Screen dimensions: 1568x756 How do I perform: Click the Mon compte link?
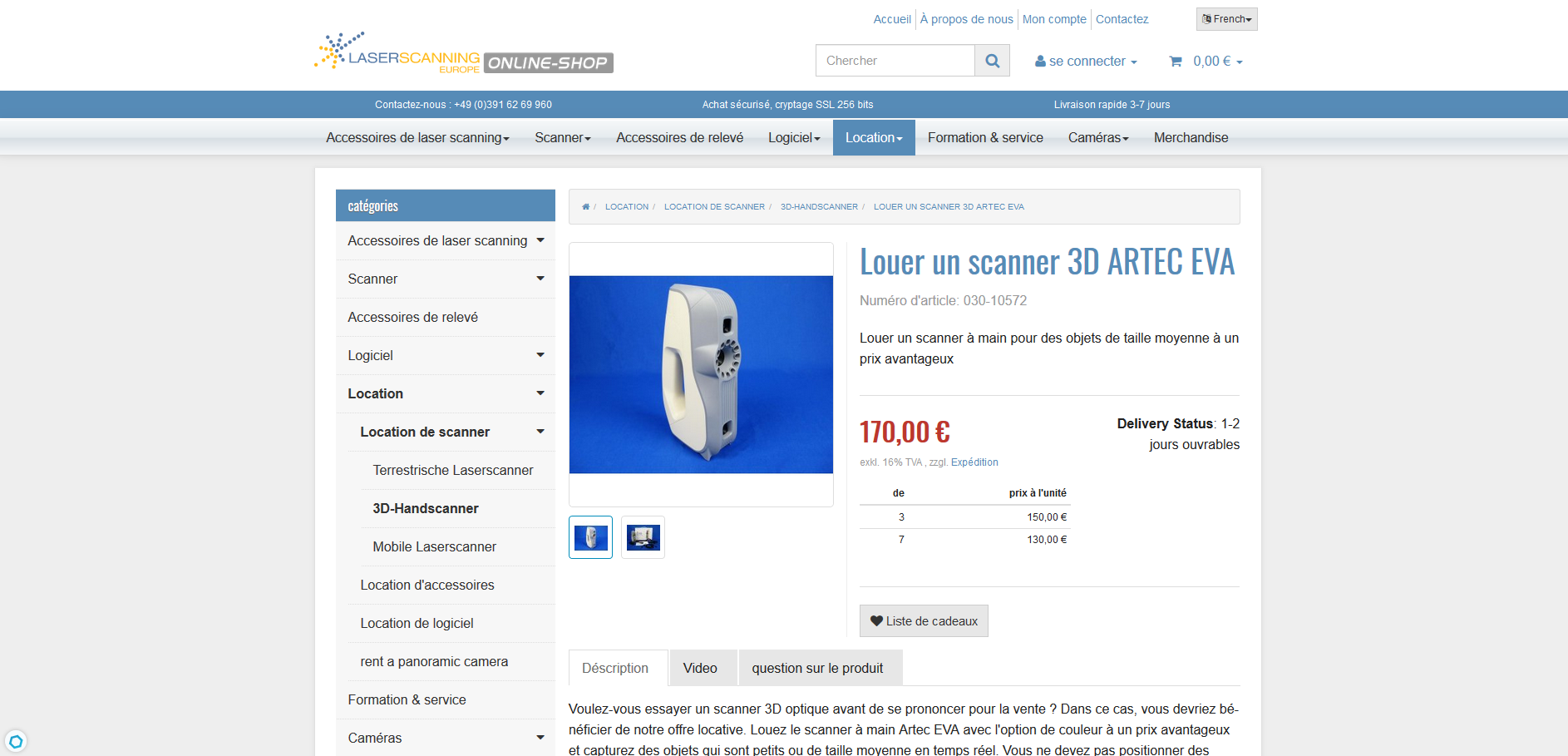(x=1054, y=19)
